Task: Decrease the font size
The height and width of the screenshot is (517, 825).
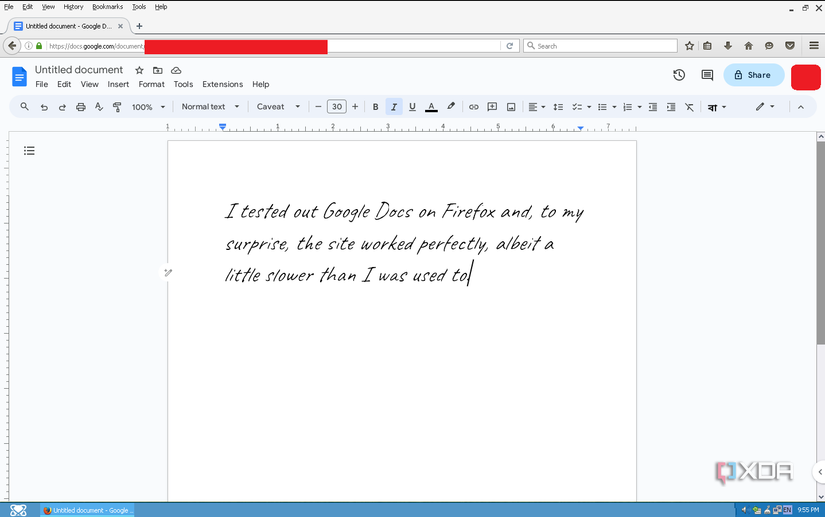Action: coord(318,107)
